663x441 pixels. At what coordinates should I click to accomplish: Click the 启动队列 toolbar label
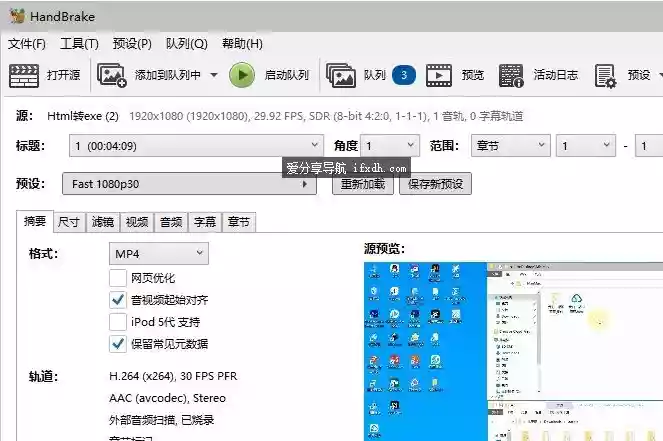tap(287, 75)
